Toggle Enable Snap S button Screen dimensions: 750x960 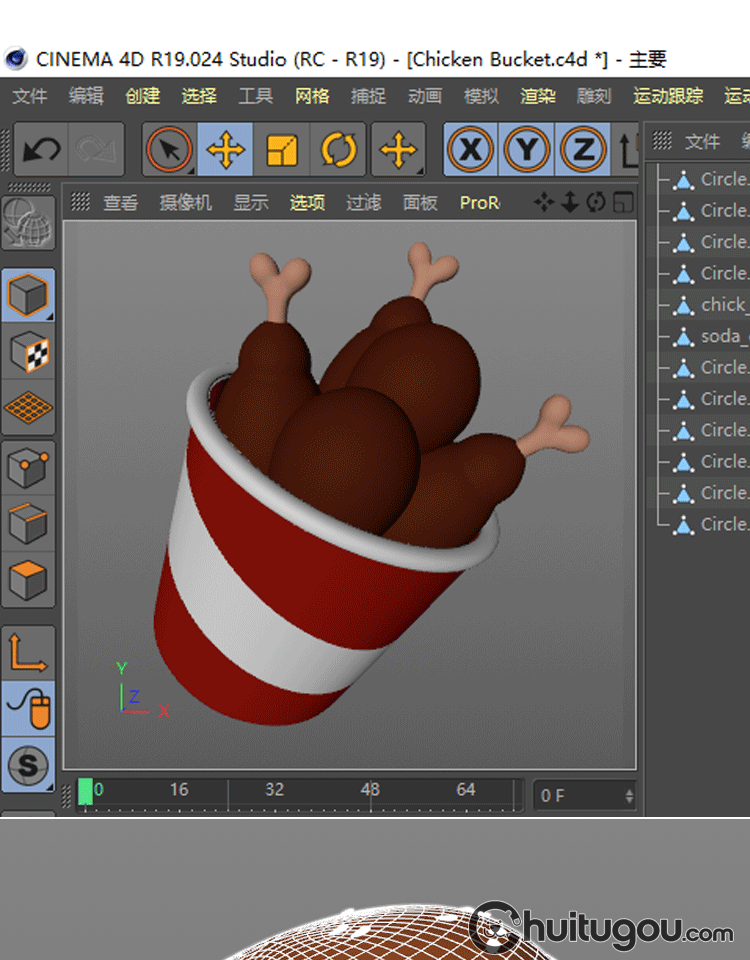coord(29,766)
